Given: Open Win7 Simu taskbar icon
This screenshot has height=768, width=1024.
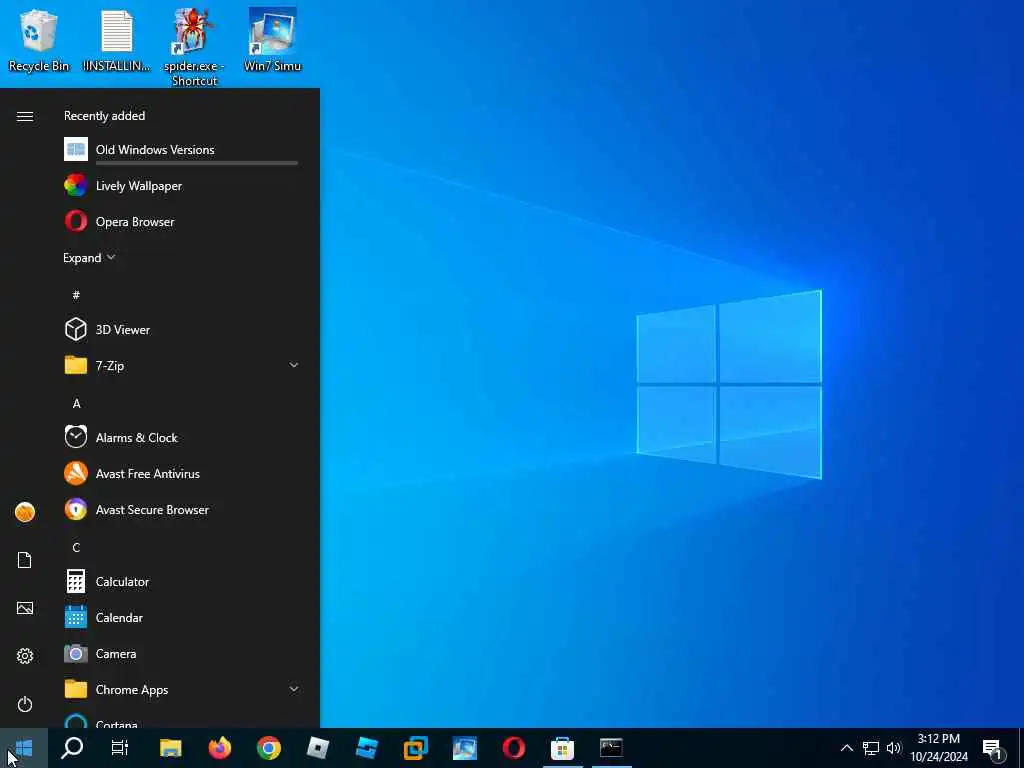Looking at the screenshot, I should [x=464, y=748].
